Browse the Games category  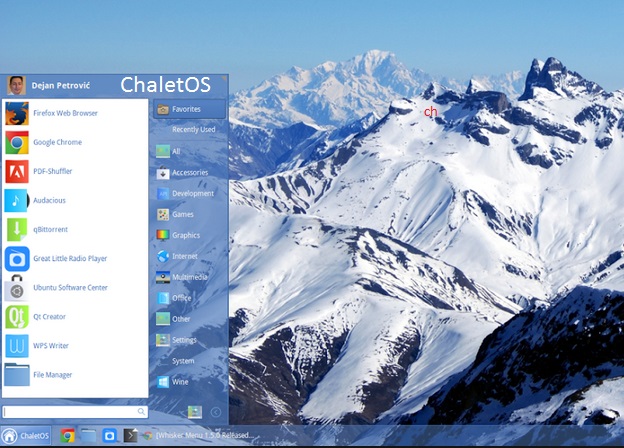point(189,214)
